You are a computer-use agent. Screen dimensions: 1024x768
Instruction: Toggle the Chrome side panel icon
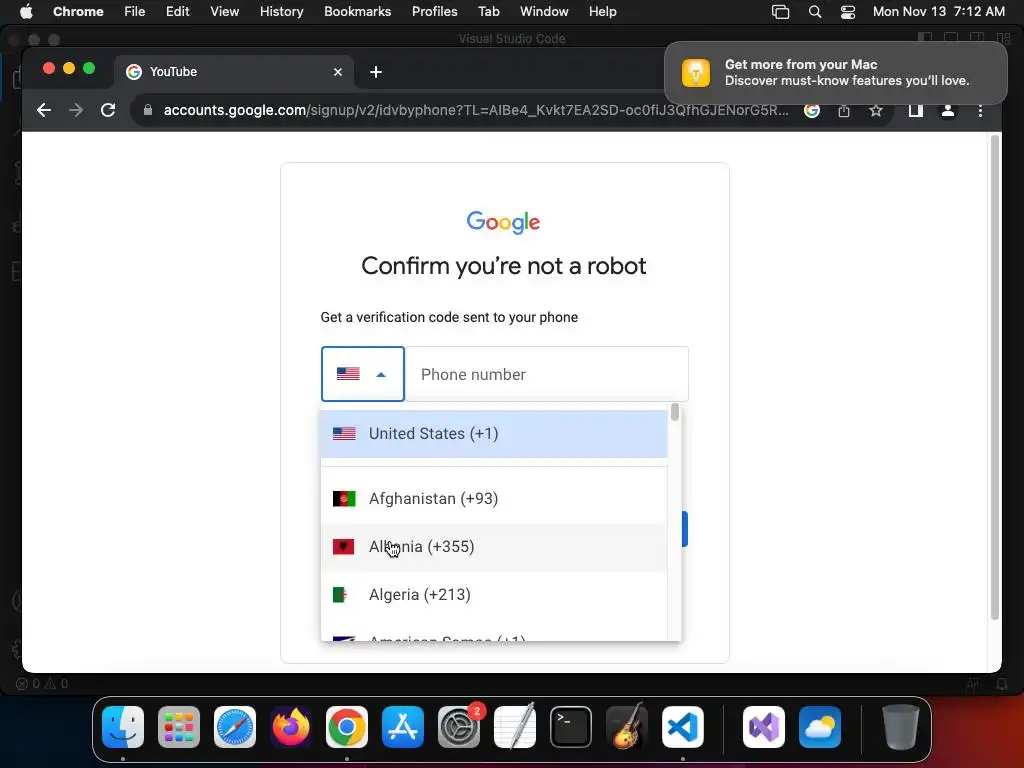point(916,110)
